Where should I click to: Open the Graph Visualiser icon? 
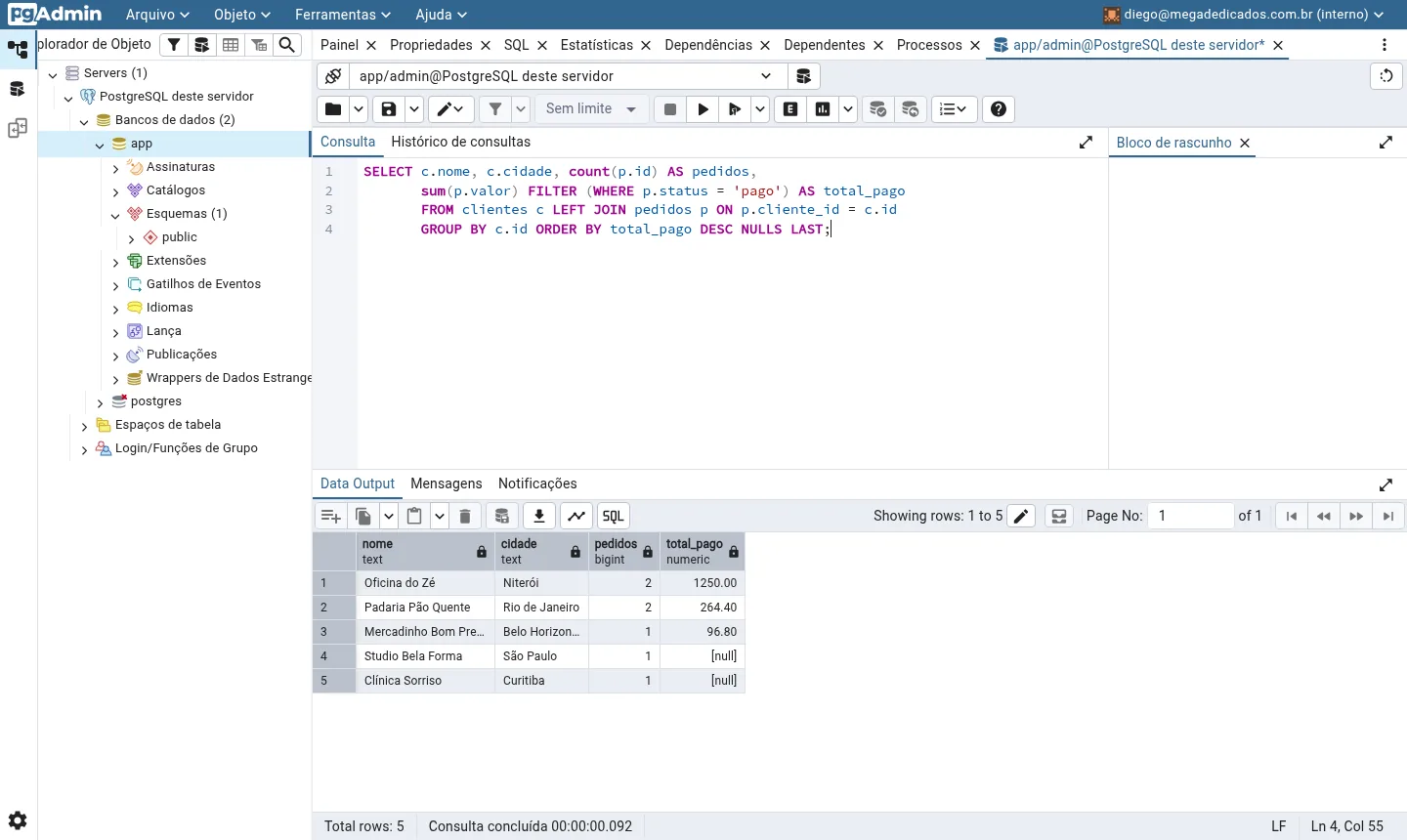576,516
